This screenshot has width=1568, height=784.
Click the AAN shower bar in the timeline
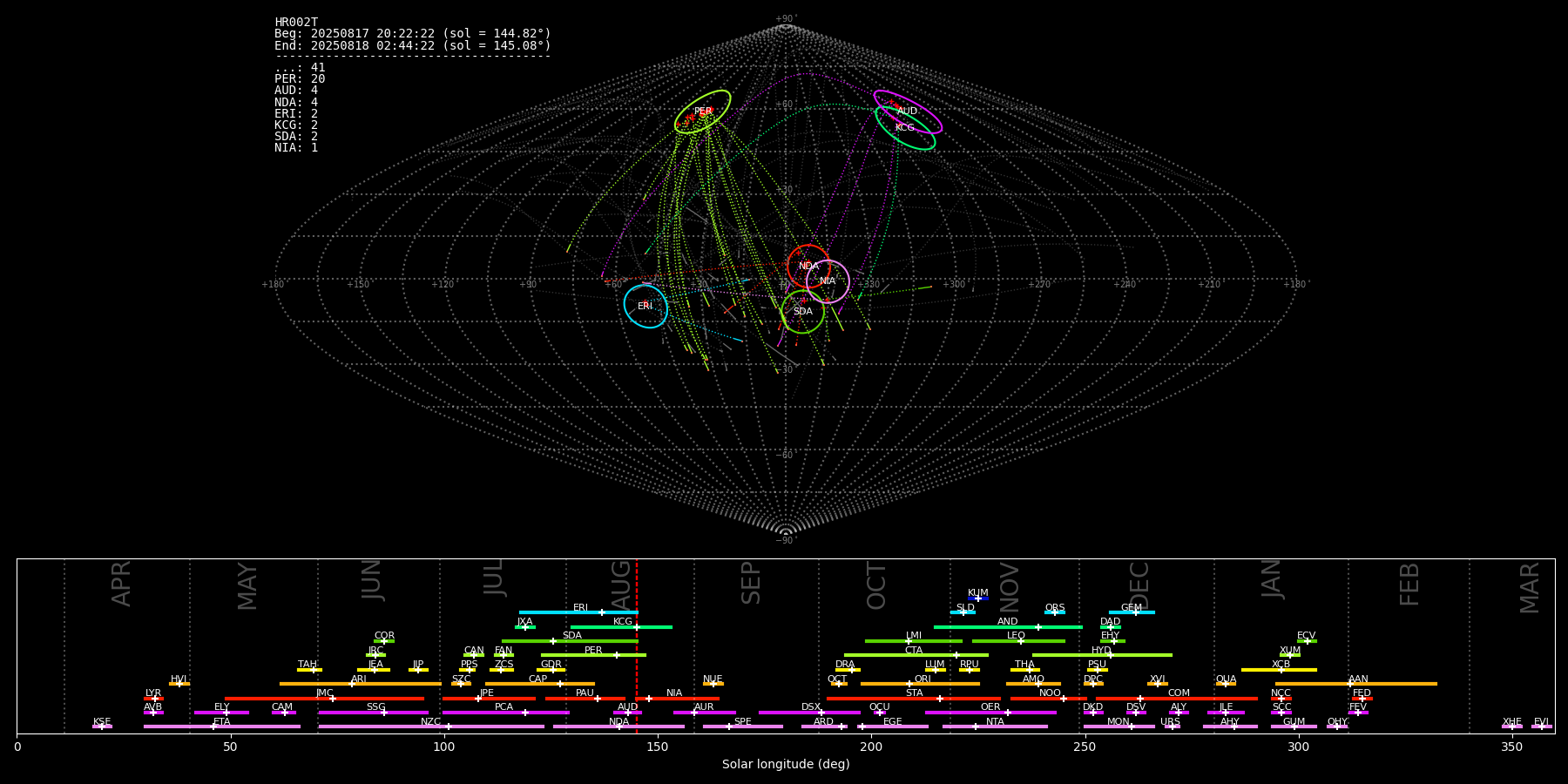tap(1356, 684)
